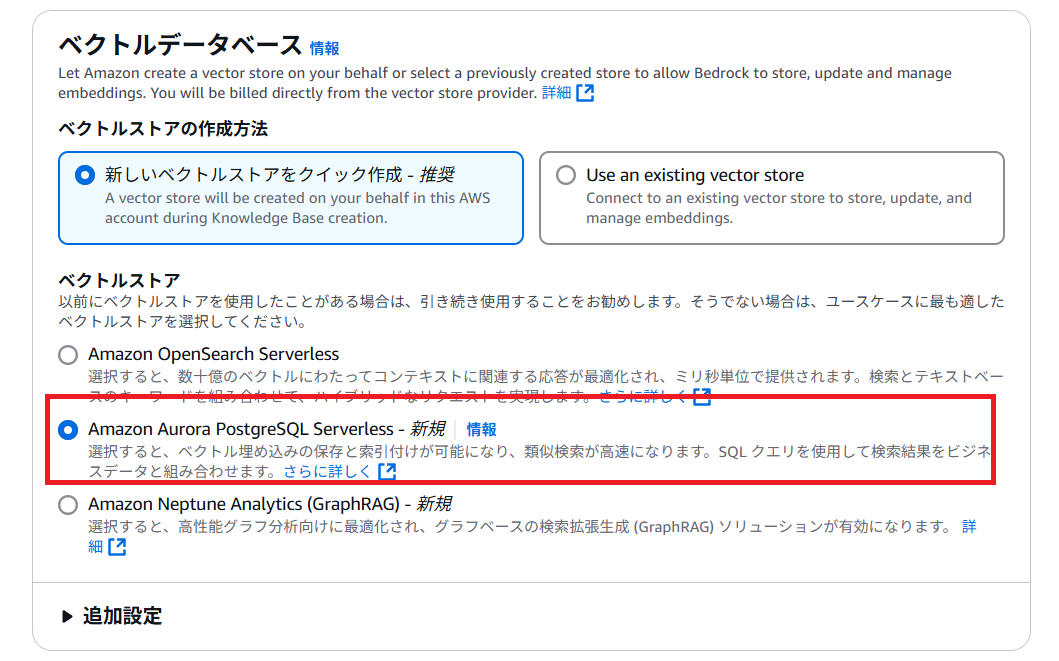Image resolution: width=1059 pixels, height=661 pixels.
Task: Follow 詳 link in Neptune Analytics description
Action: tap(969, 527)
